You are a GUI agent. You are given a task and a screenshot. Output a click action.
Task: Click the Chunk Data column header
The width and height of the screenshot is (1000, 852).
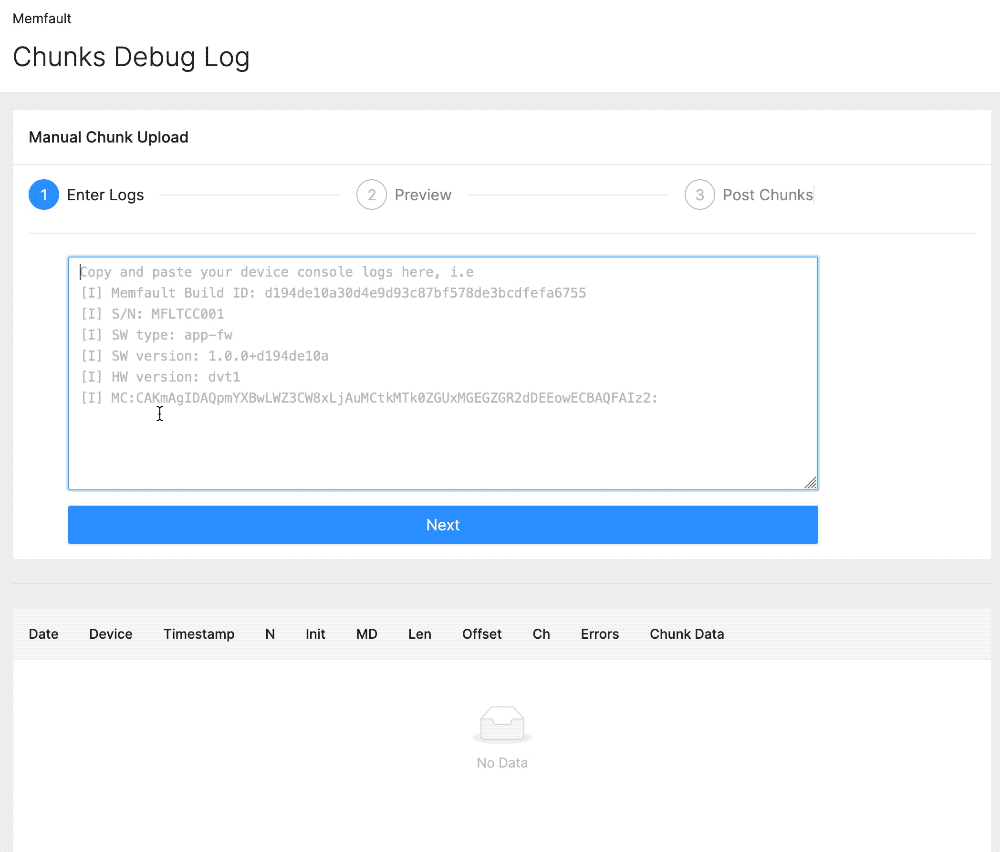coord(687,634)
